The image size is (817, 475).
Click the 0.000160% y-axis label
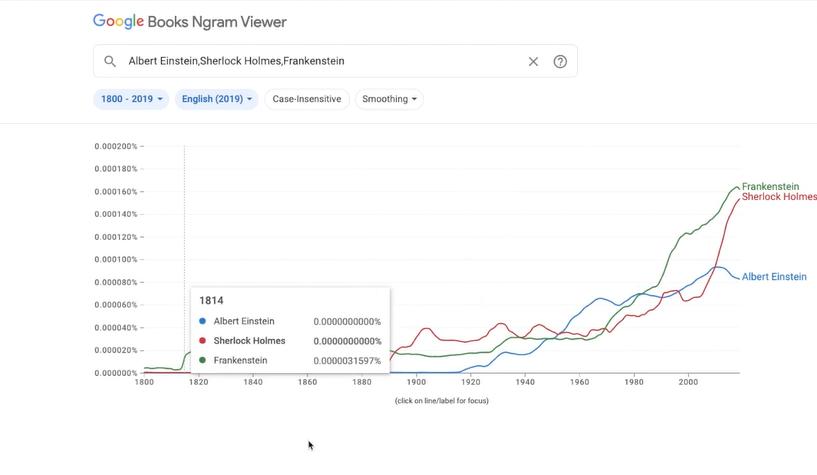(116, 192)
